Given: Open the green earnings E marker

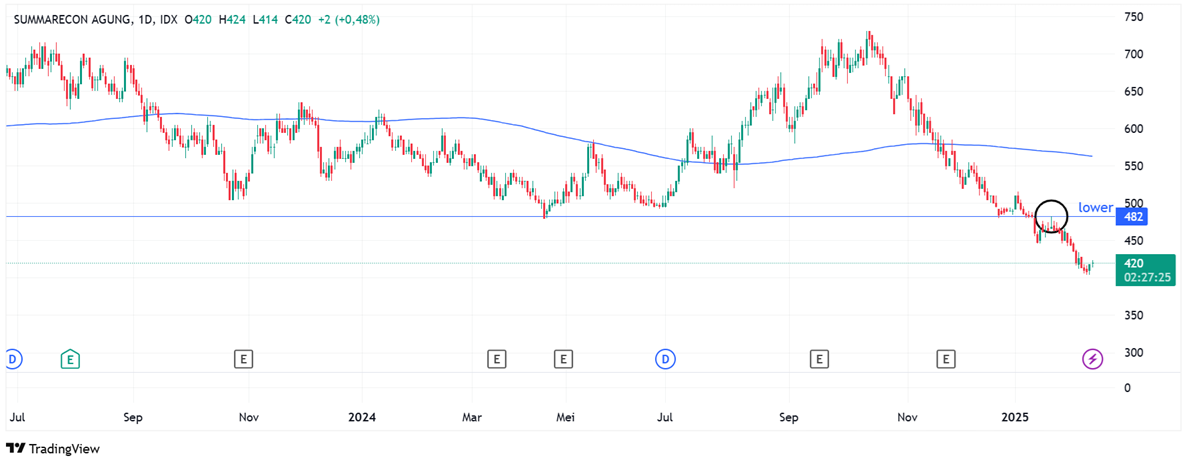Looking at the screenshot, I should pyautogui.click(x=70, y=358).
